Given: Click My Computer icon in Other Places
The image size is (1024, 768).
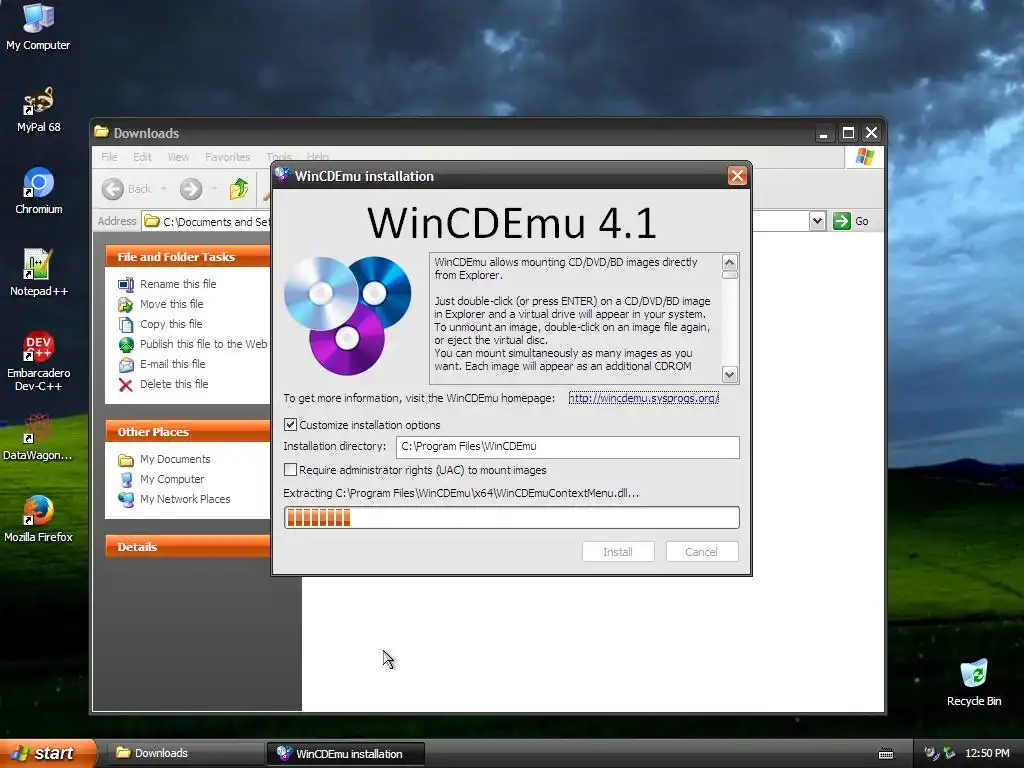Looking at the screenshot, I should (125, 479).
